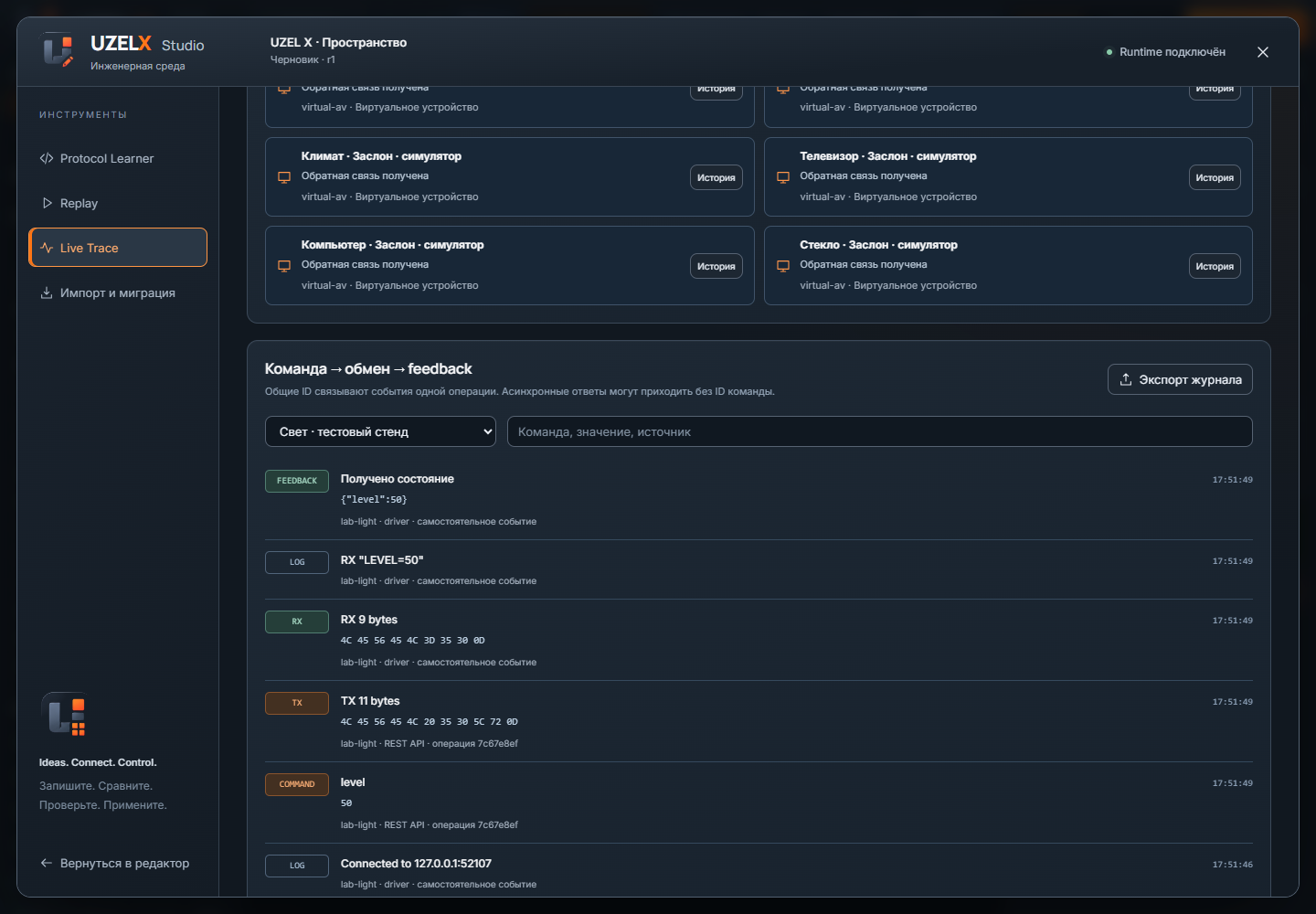The height and width of the screenshot is (914, 1316).
Task: Open the Replay tool
Action: (x=118, y=203)
